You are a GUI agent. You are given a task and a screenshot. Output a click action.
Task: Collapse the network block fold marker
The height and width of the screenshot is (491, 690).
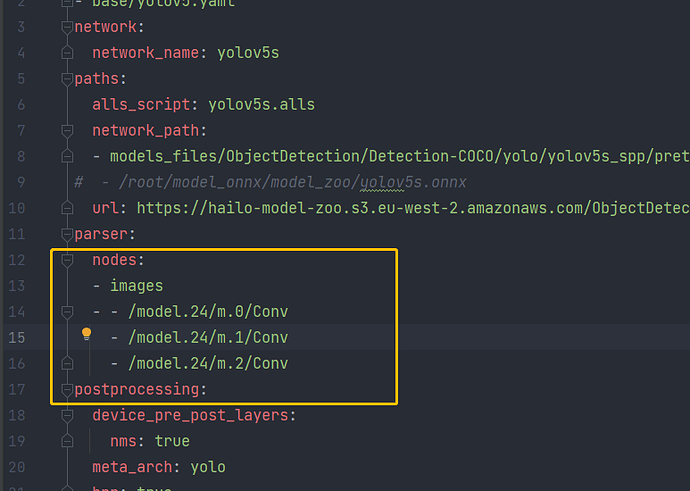(67, 27)
